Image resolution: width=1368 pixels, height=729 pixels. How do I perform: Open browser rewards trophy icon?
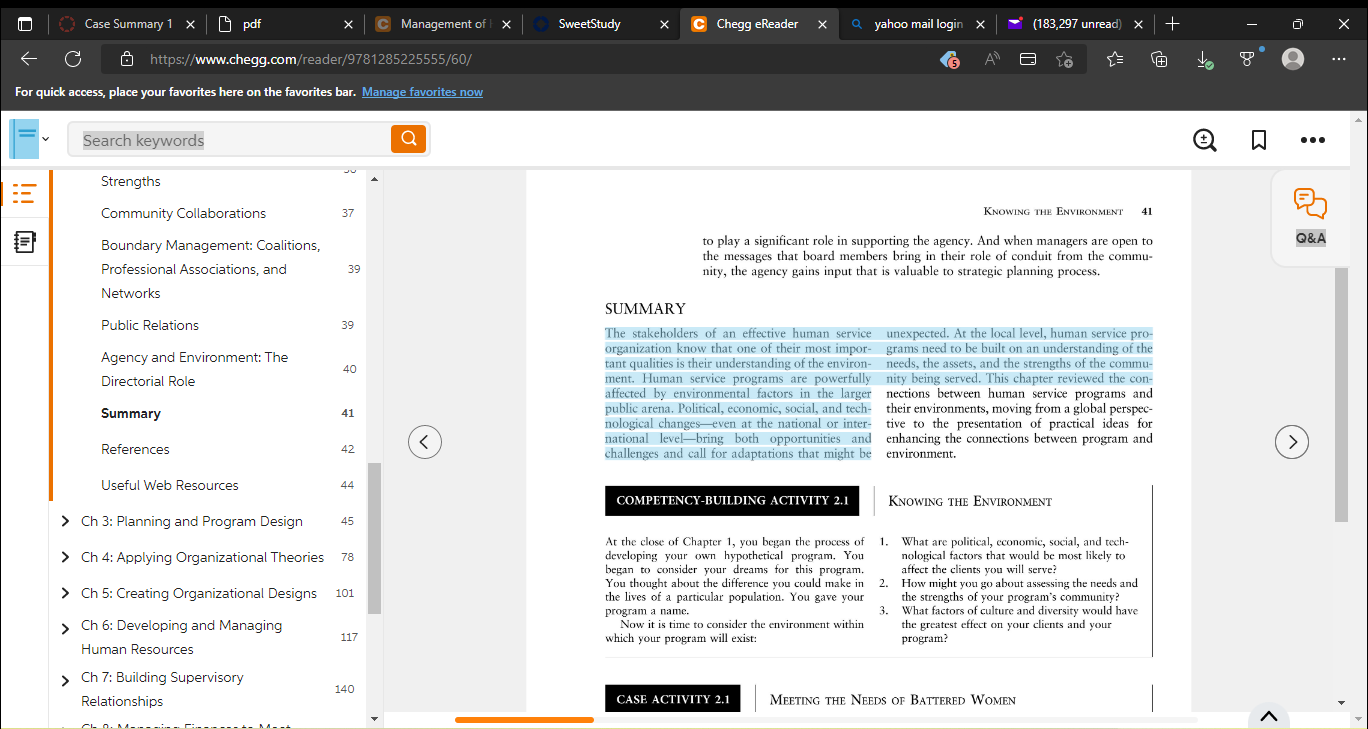pyautogui.click(x=1247, y=59)
